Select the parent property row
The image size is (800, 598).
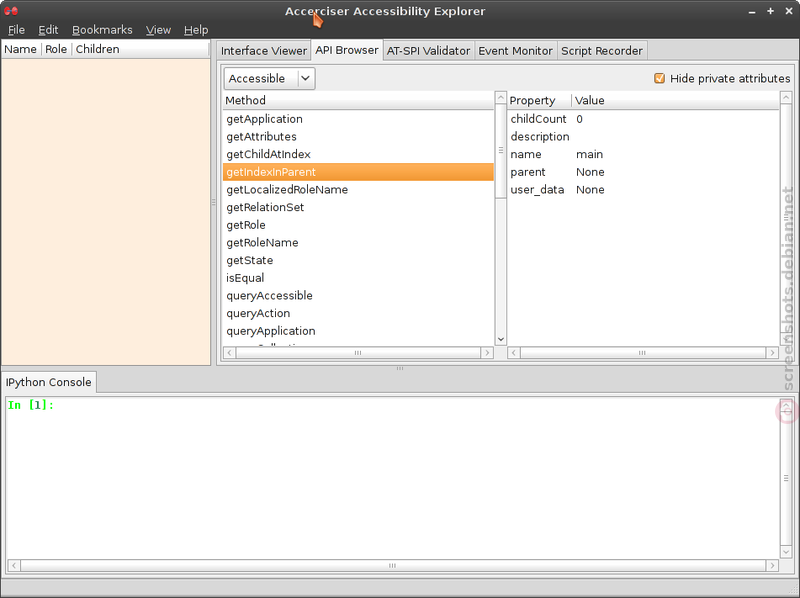(x=643, y=172)
